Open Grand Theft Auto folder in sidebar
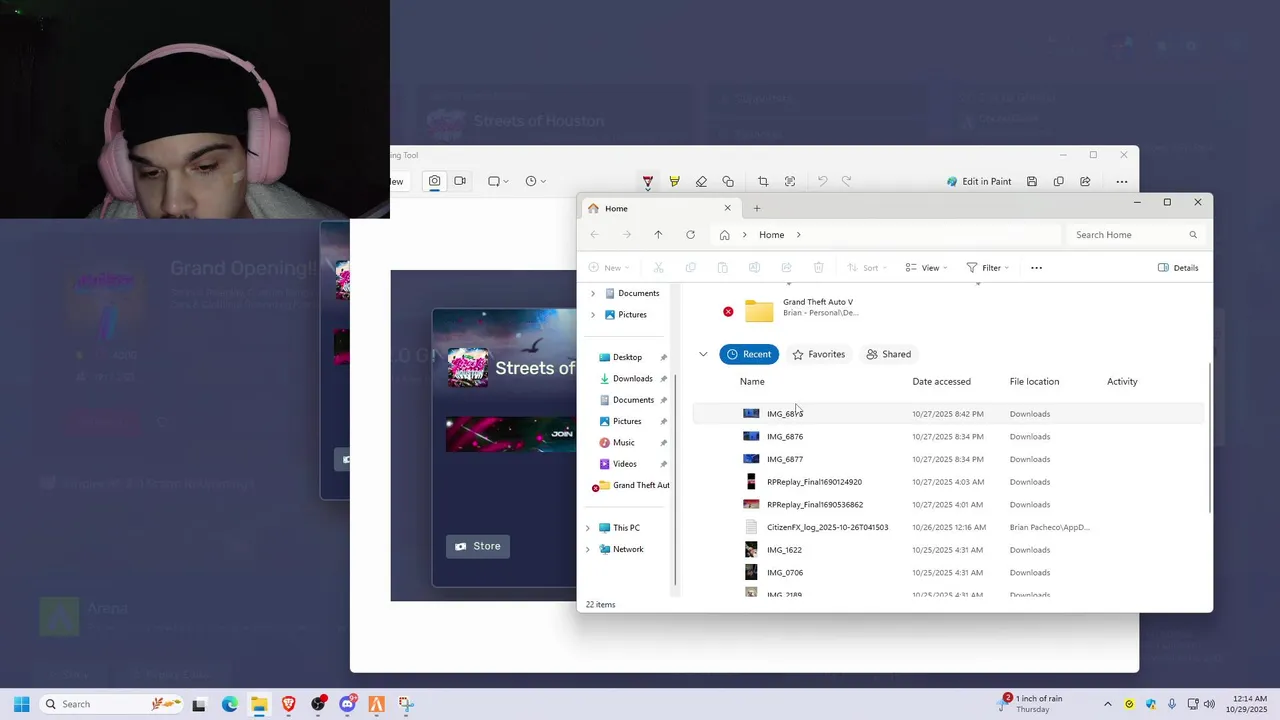Screen dimensions: 1280x720 click(633, 485)
